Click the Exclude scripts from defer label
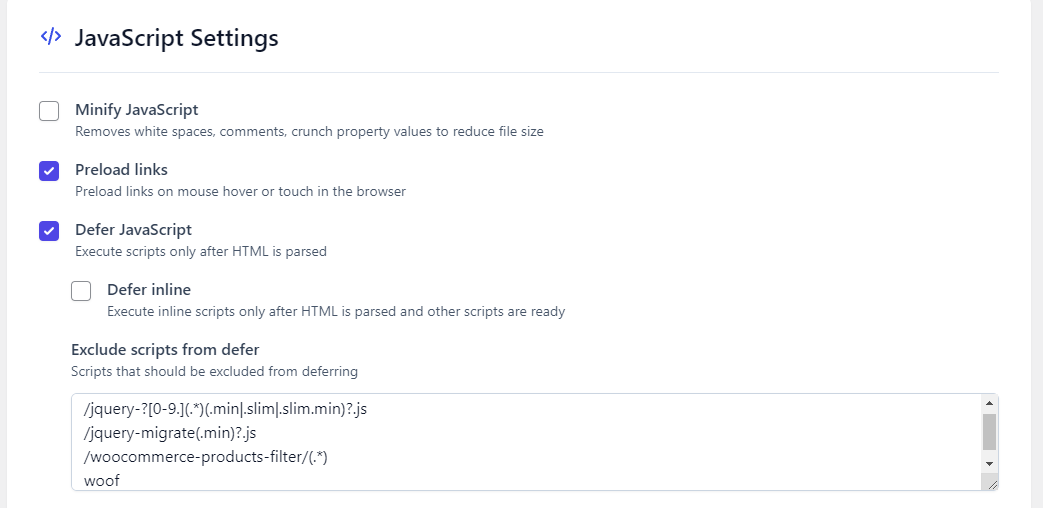This screenshot has width=1043, height=508. [165, 350]
